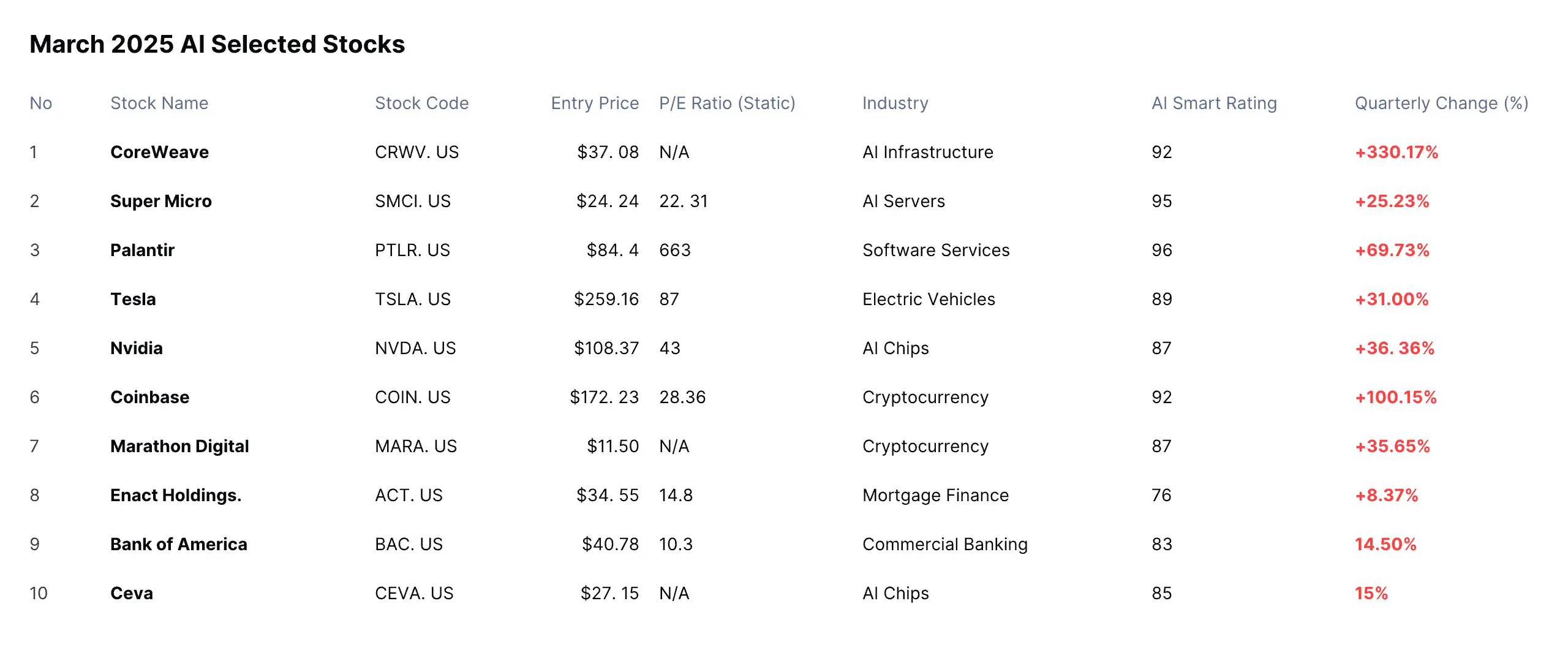Click the Quarterly Change (%) header
The image size is (1568, 647).
click(1441, 103)
